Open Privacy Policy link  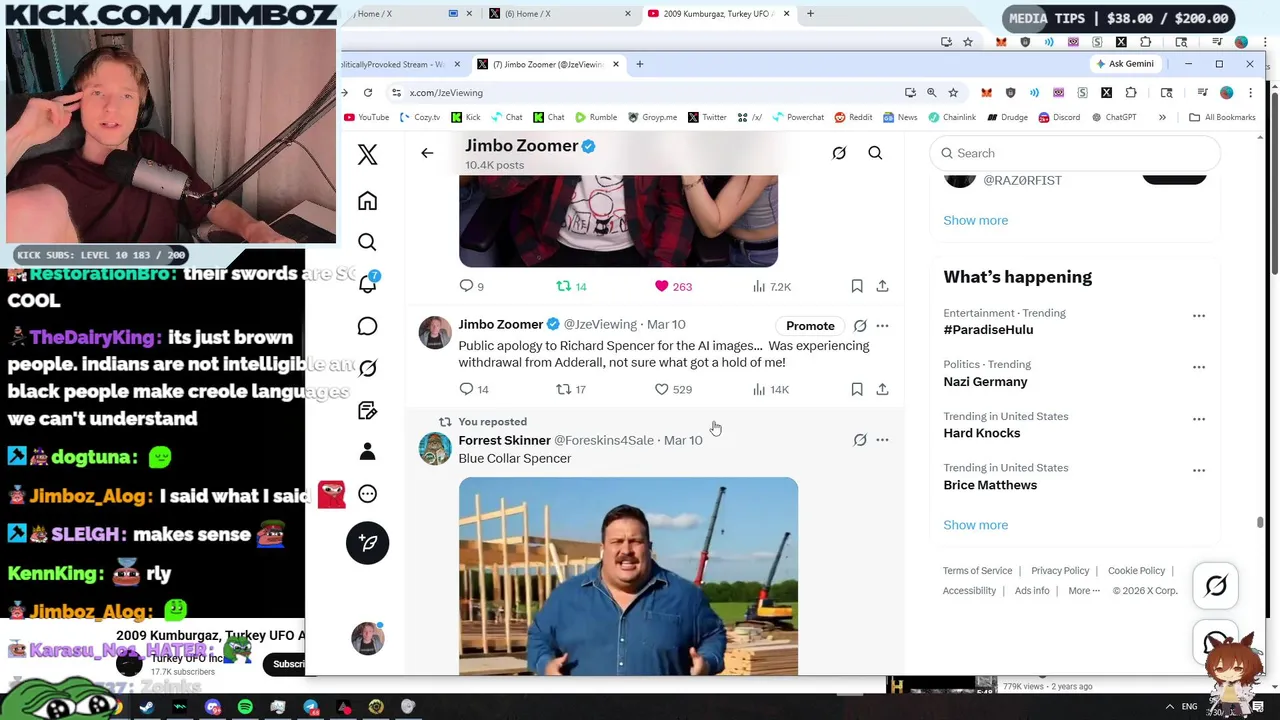pyautogui.click(x=1060, y=571)
